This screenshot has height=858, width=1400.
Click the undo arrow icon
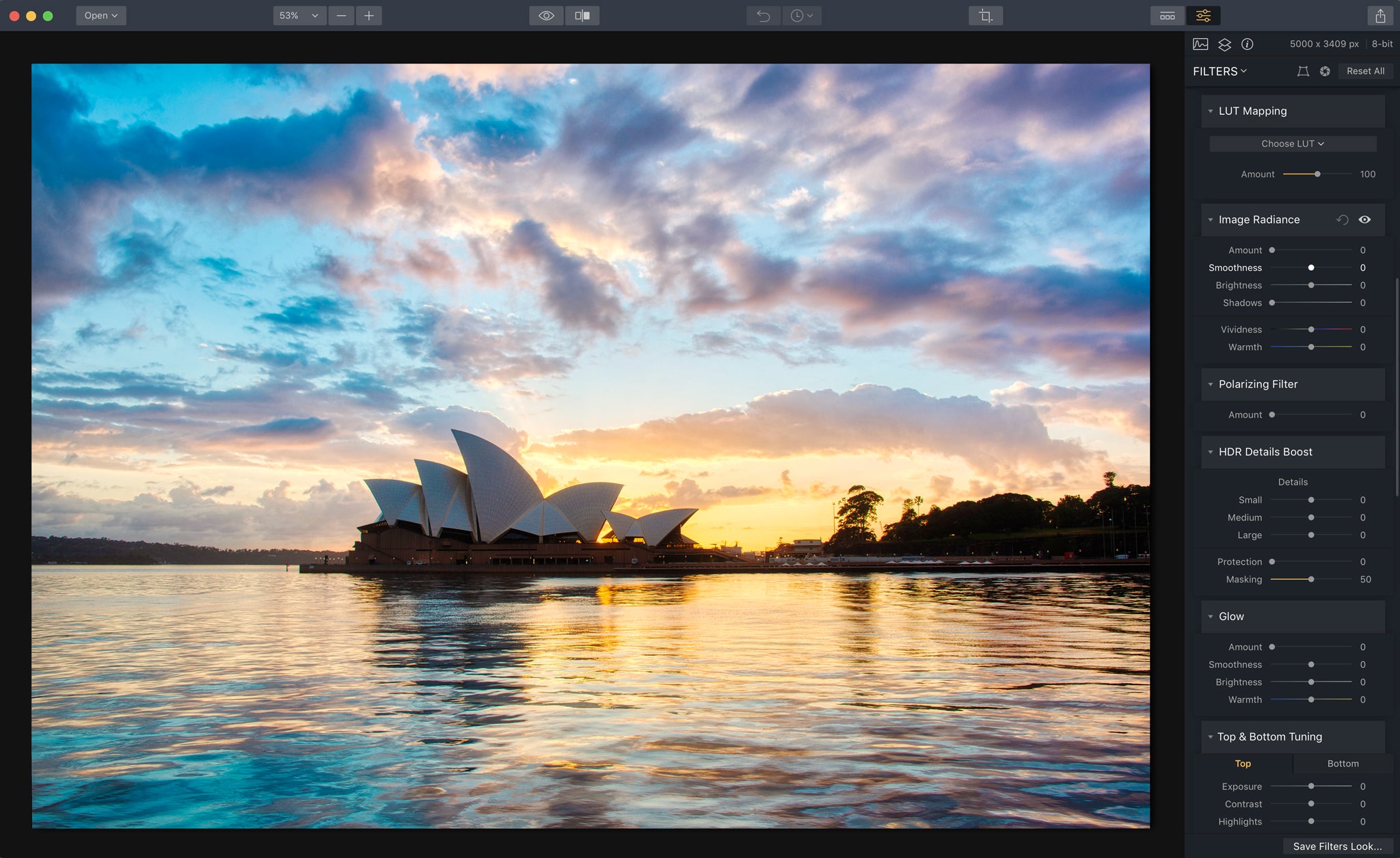(x=761, y=15)
